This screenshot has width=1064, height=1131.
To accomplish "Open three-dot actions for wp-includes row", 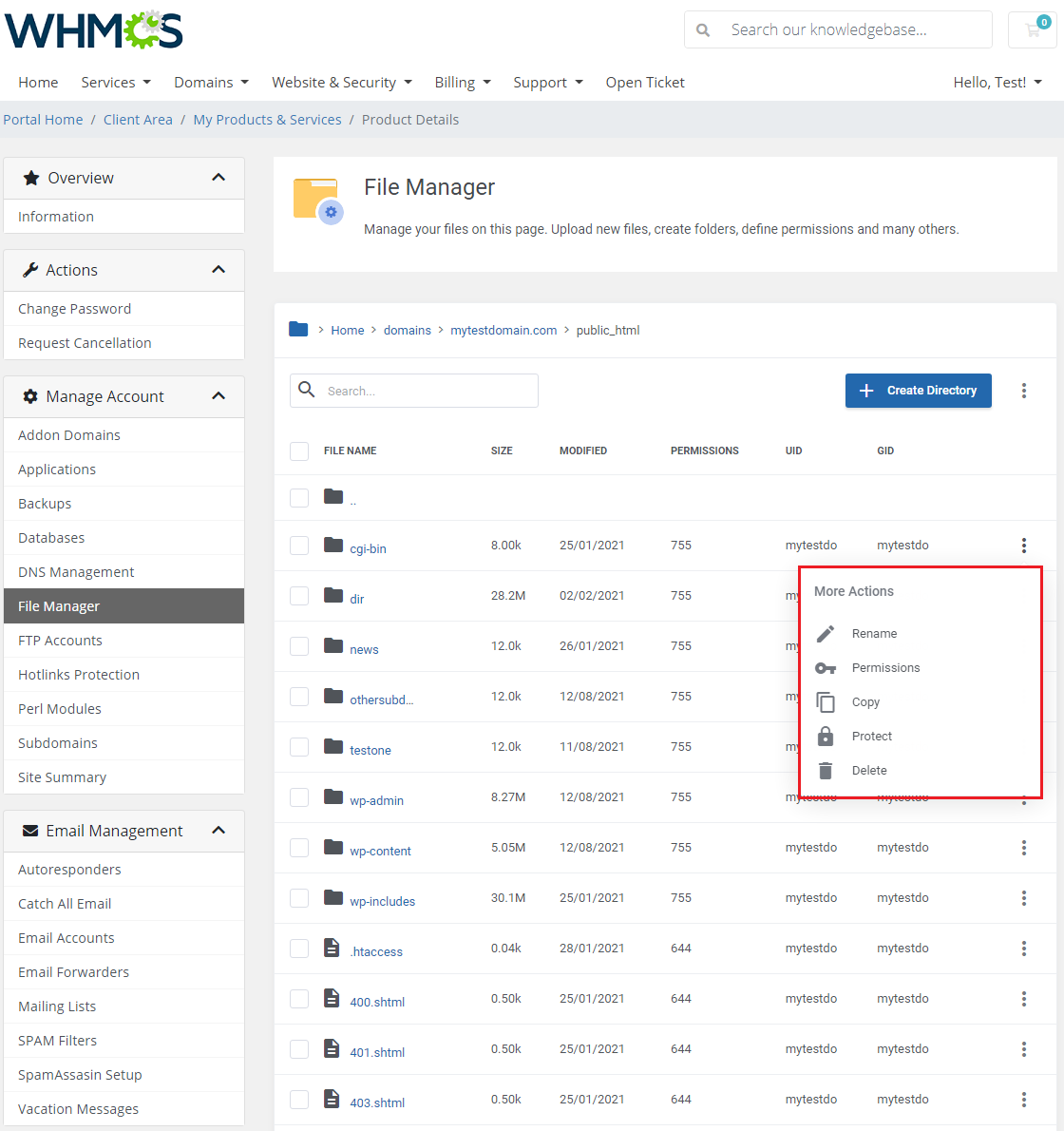I will coord(1024,898).
